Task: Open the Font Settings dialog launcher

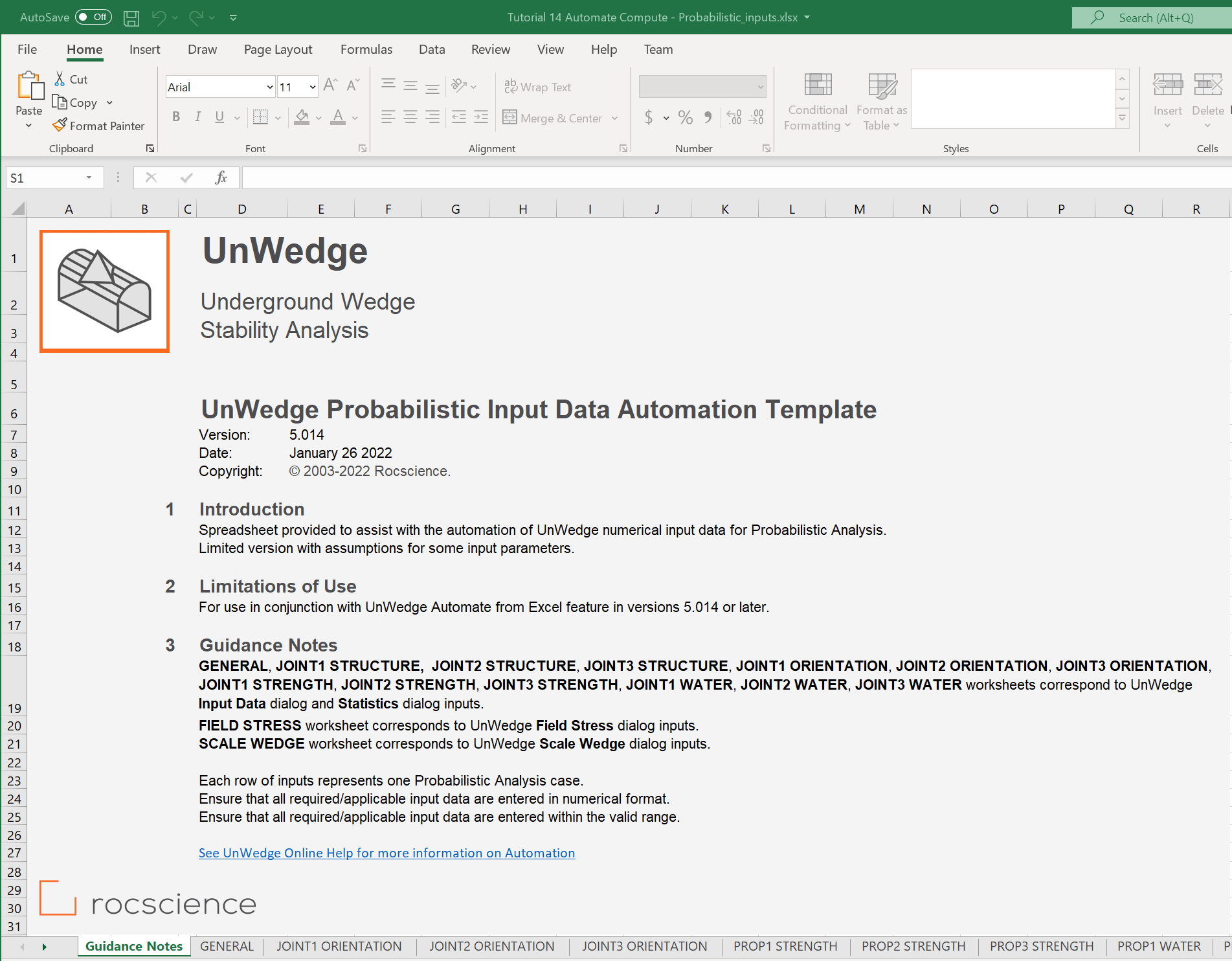Action: tap(363, 149)
